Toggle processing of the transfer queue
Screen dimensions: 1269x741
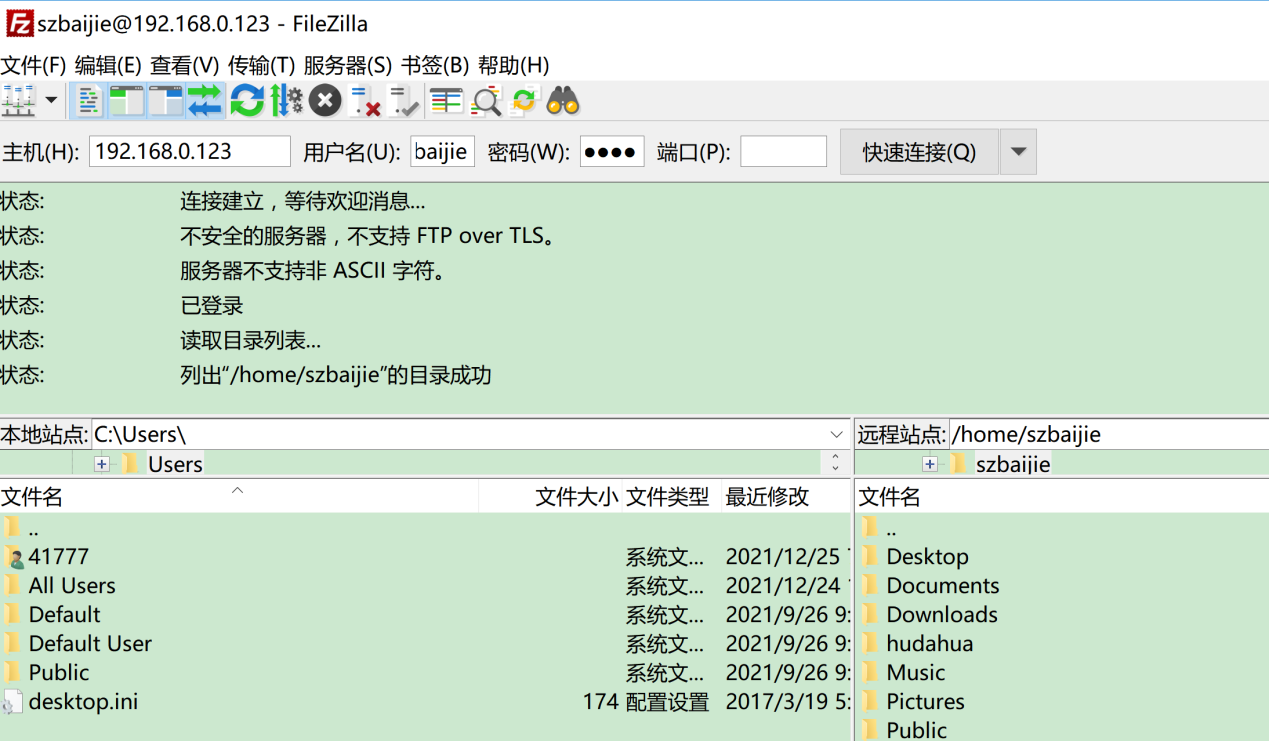[286, 101]
